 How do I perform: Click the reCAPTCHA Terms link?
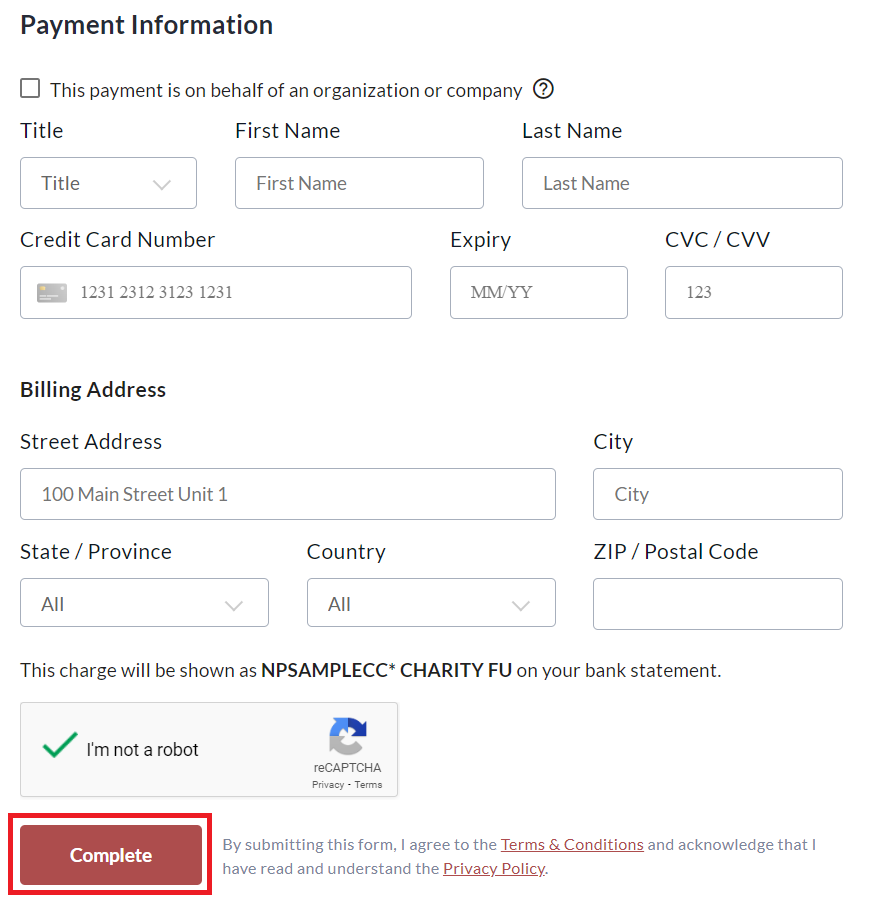point(368,785)
